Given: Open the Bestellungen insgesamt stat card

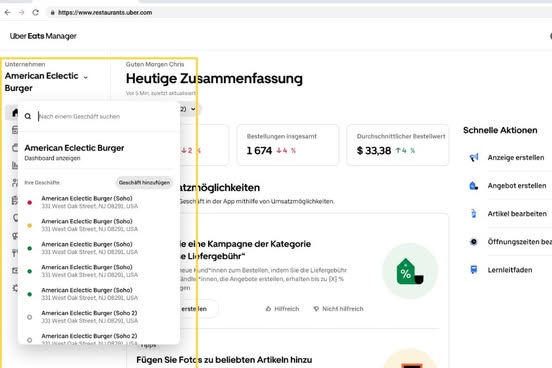Looking at the screenshot, I should 288,145.
